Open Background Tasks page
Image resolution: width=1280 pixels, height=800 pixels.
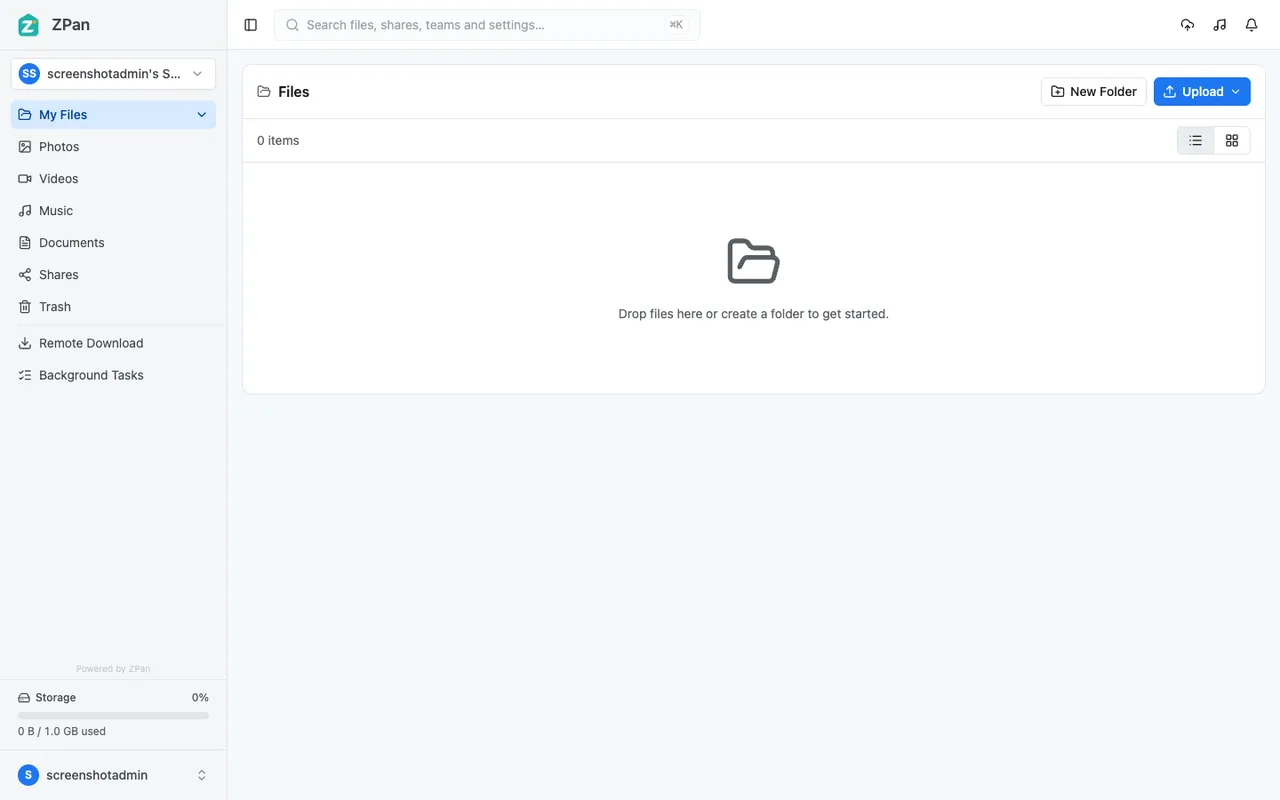pos(113,375)
